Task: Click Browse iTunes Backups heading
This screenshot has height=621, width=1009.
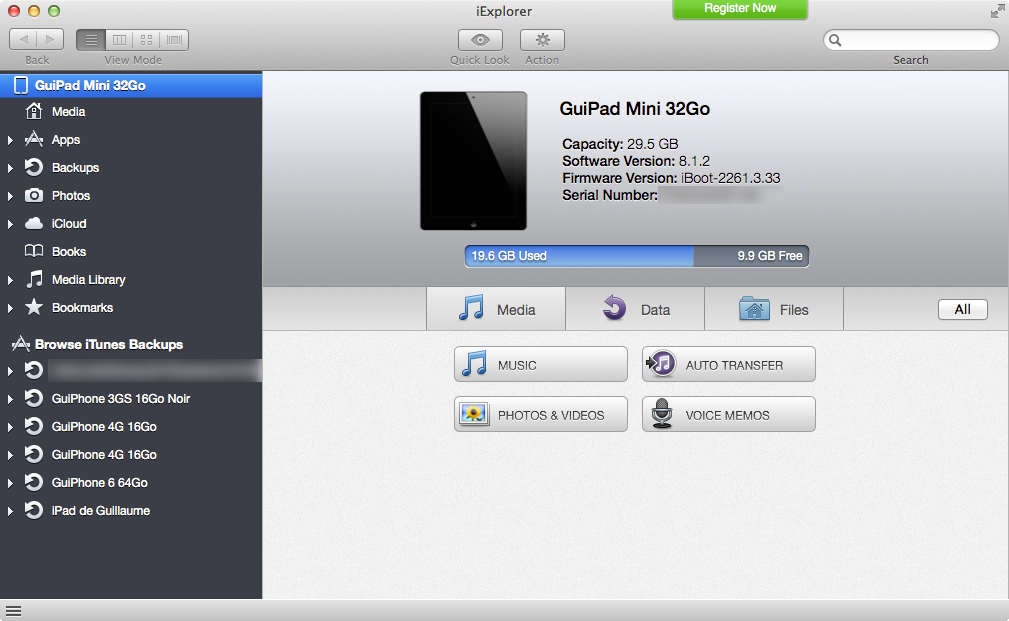Action: [109, 344]
